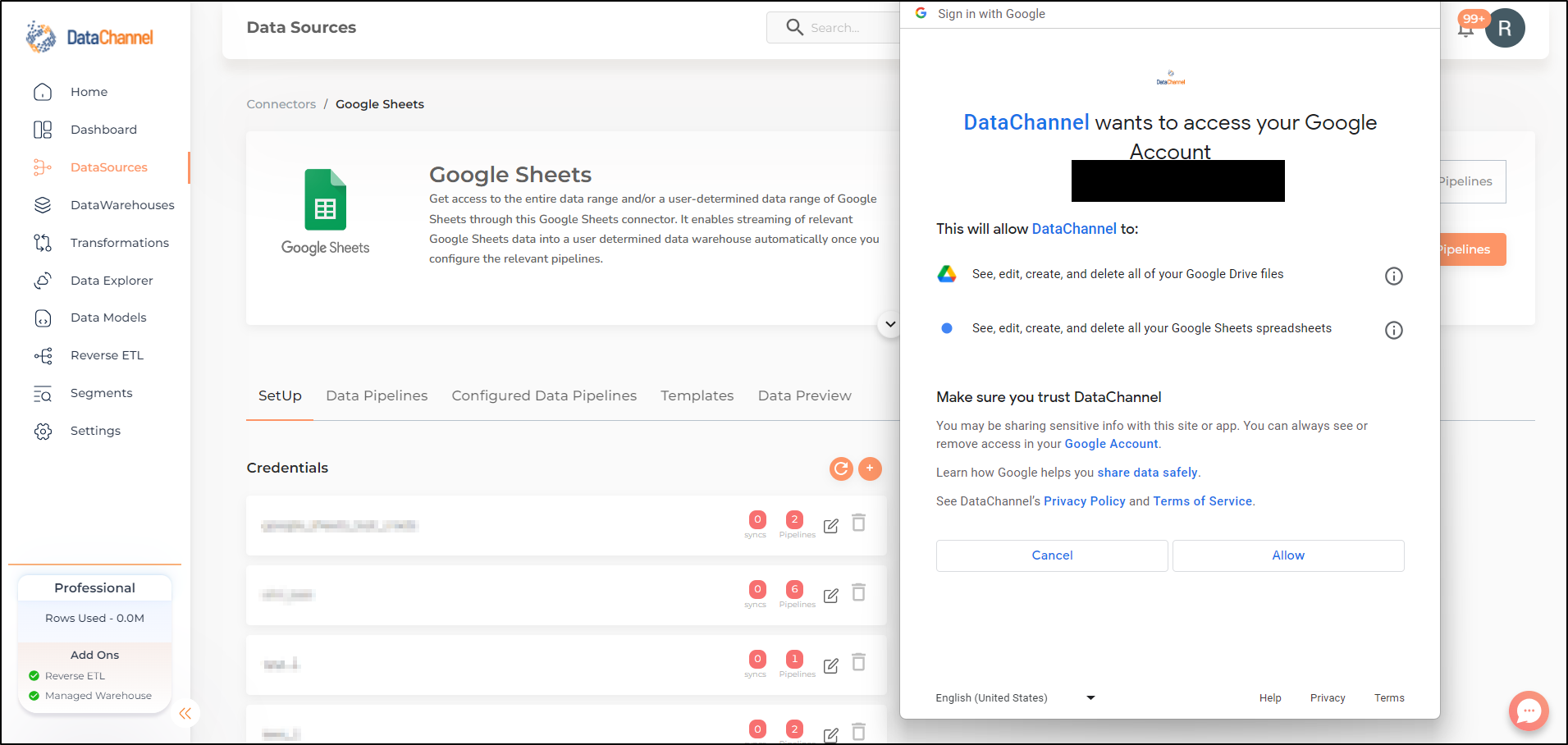1568x745 pixels.
Task: Click the outlined Pipelines button
Action: pos(1473,181)
